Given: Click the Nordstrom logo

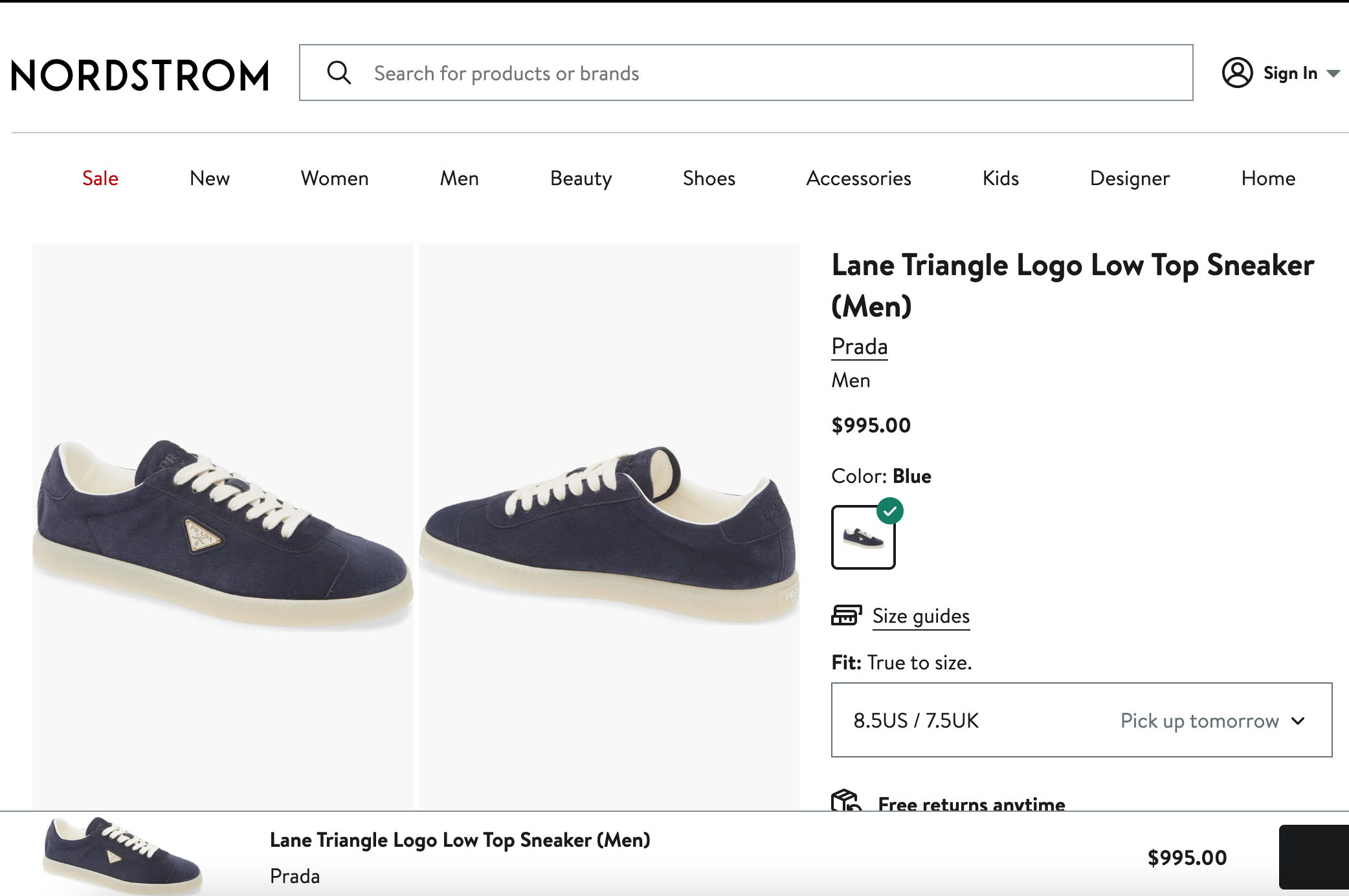Looking at the screenshot, I should [x=139, y=74].
